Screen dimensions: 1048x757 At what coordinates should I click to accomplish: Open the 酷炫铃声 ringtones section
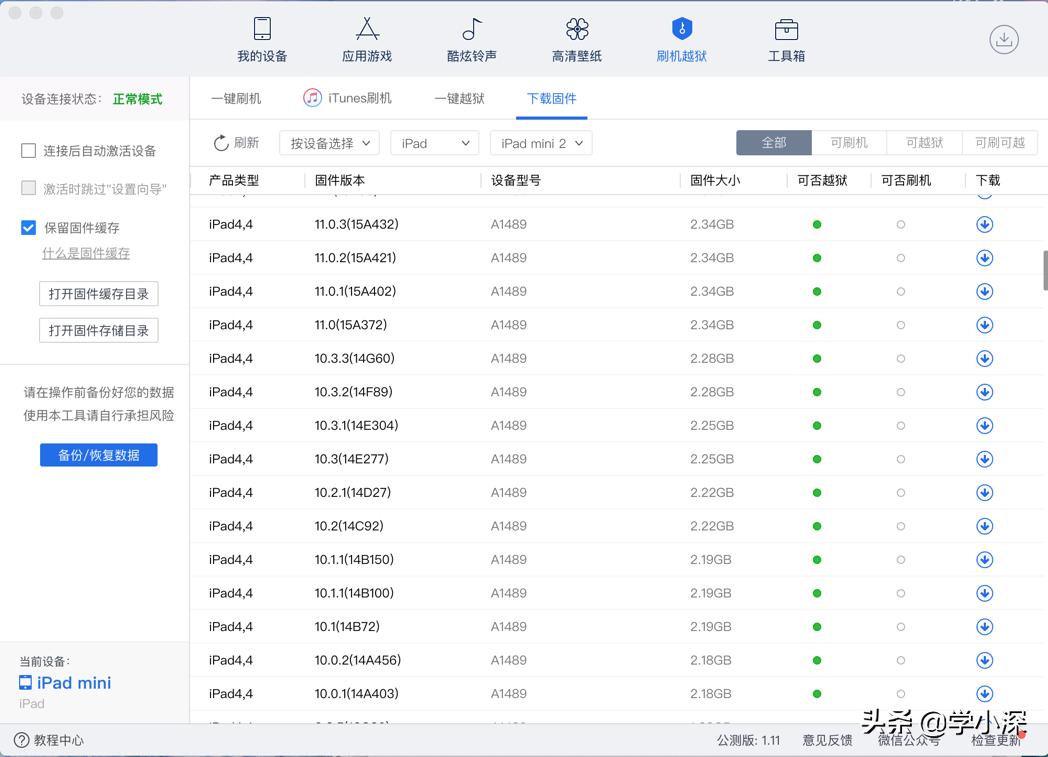470,38
